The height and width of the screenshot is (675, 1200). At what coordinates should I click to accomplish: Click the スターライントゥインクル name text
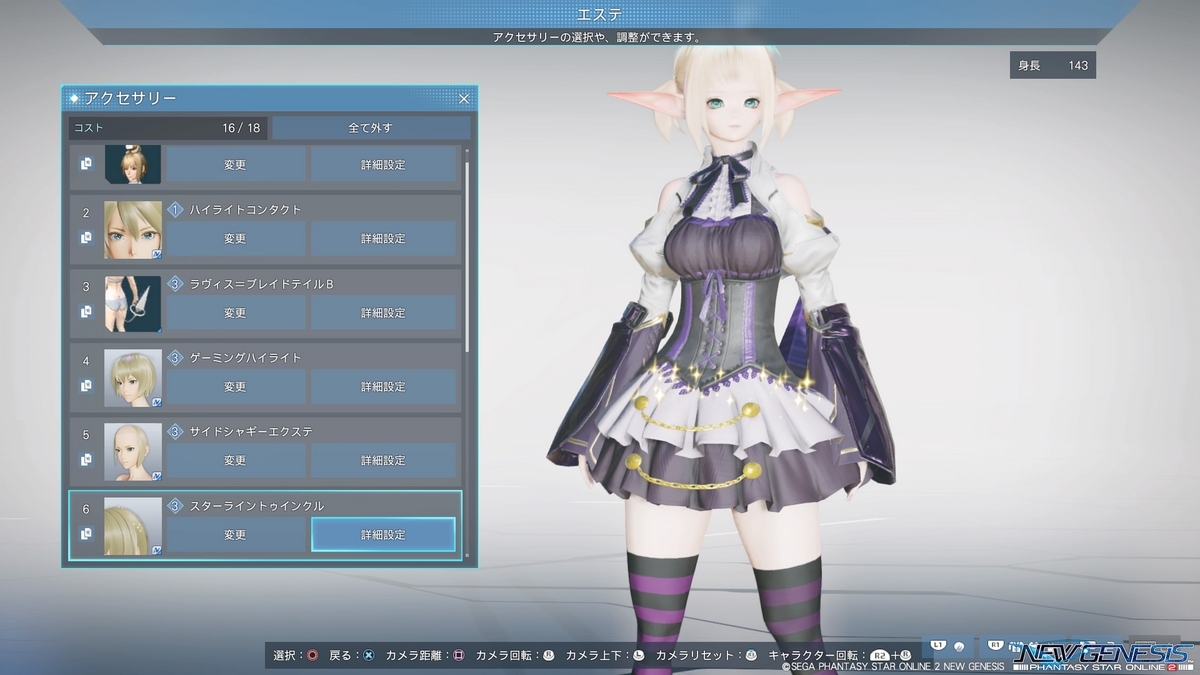click(257, 506)
